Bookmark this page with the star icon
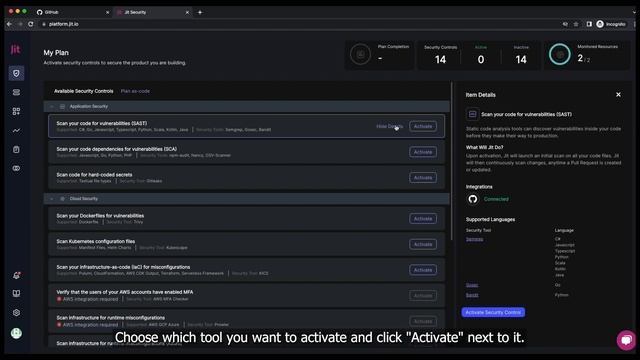The width and height of the screenshot is (640, 360). [576, 24]
